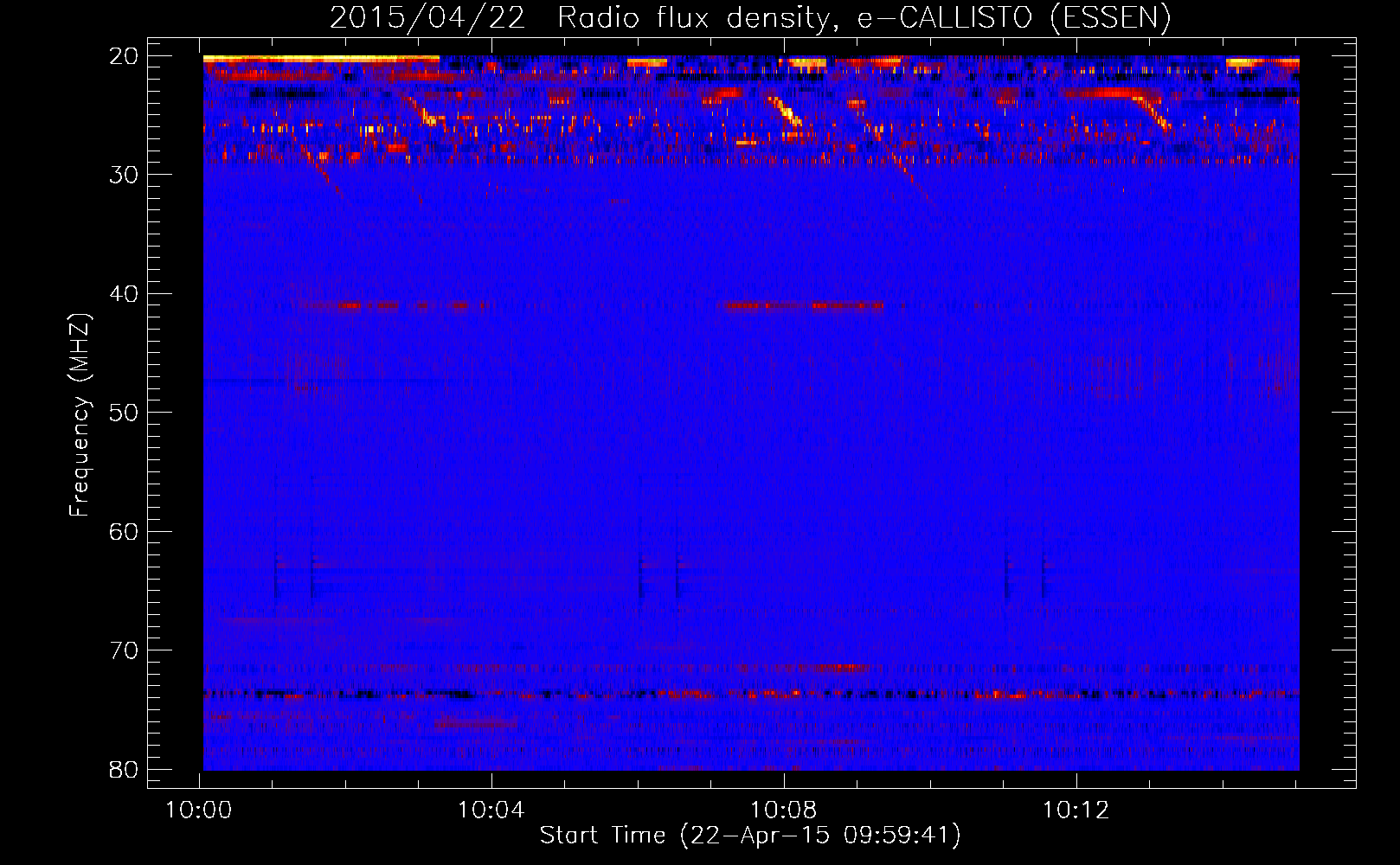Click the 70 frequency tick label

125,650
